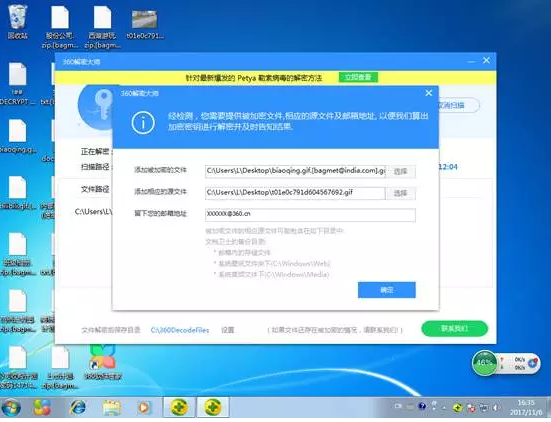Click the key logo in main window
The width and height of the screenshot is (551, 422).
tap(95, 108)
